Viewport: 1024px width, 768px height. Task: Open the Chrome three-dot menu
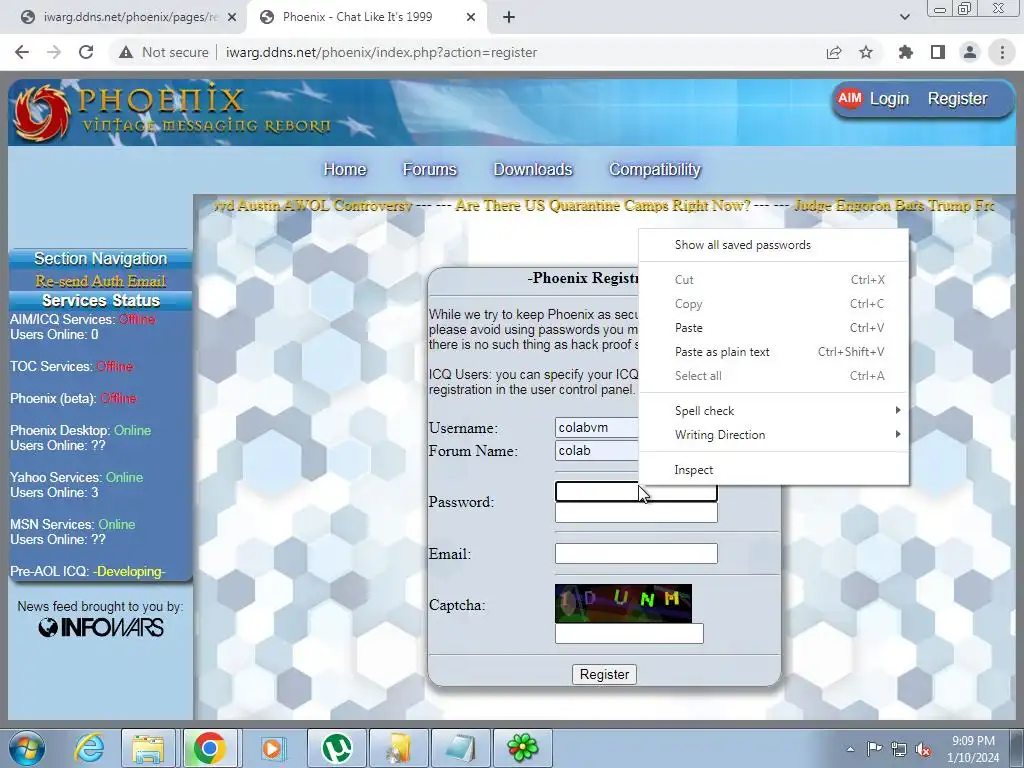(x=1002, y=52)
